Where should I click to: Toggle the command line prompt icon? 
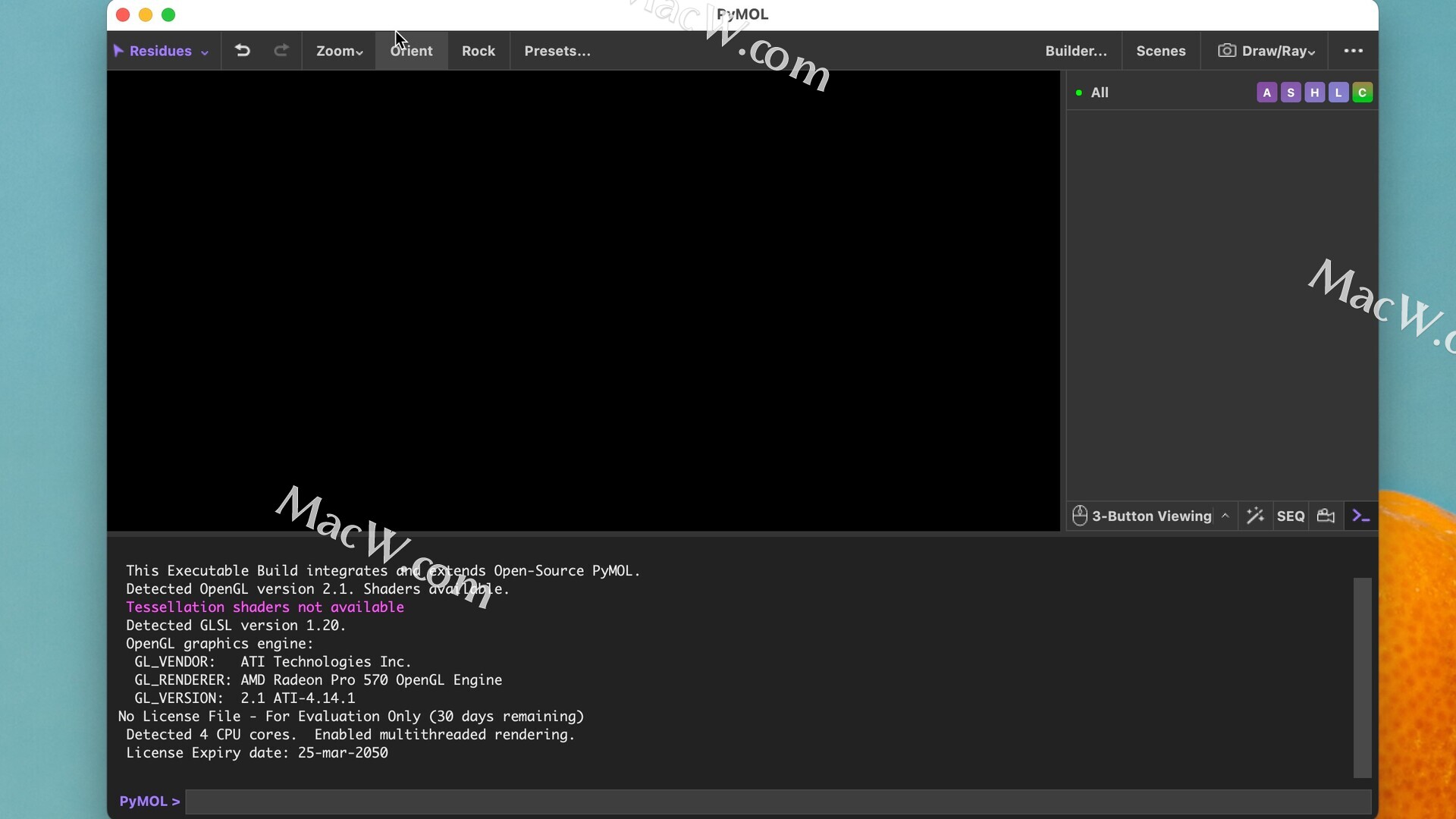click(x=1361, y=516)
